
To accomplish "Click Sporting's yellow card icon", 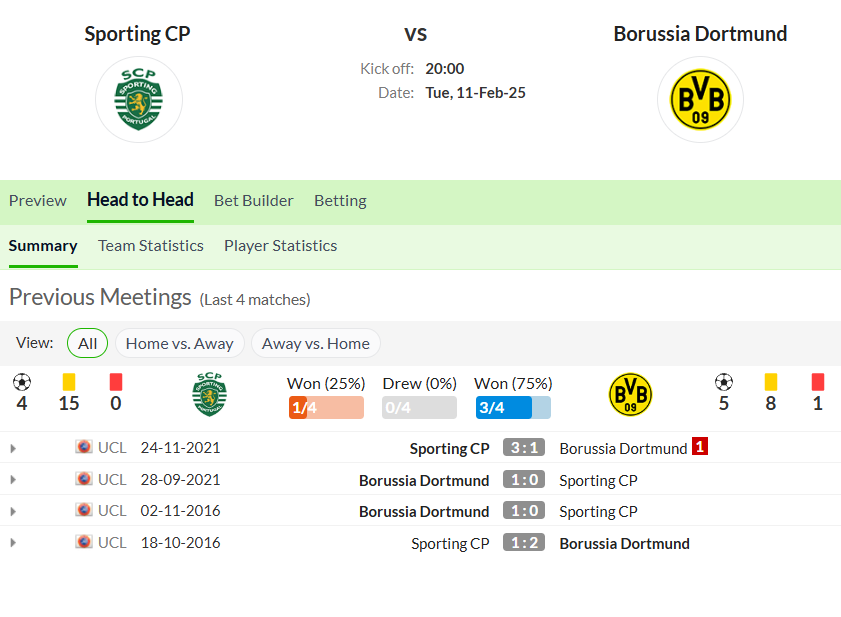I will 69,382.
